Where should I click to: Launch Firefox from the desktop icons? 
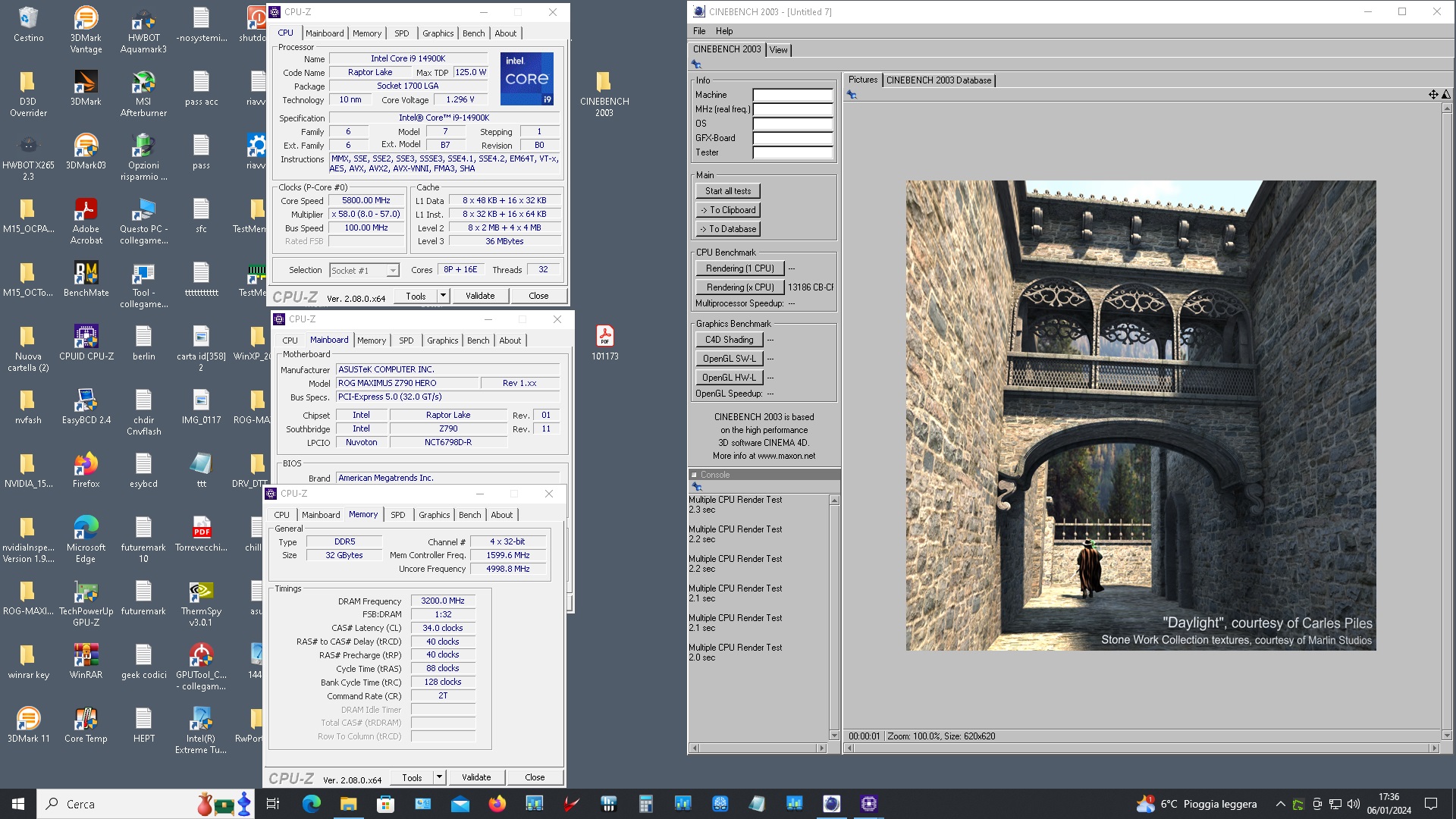click(86, 470)
